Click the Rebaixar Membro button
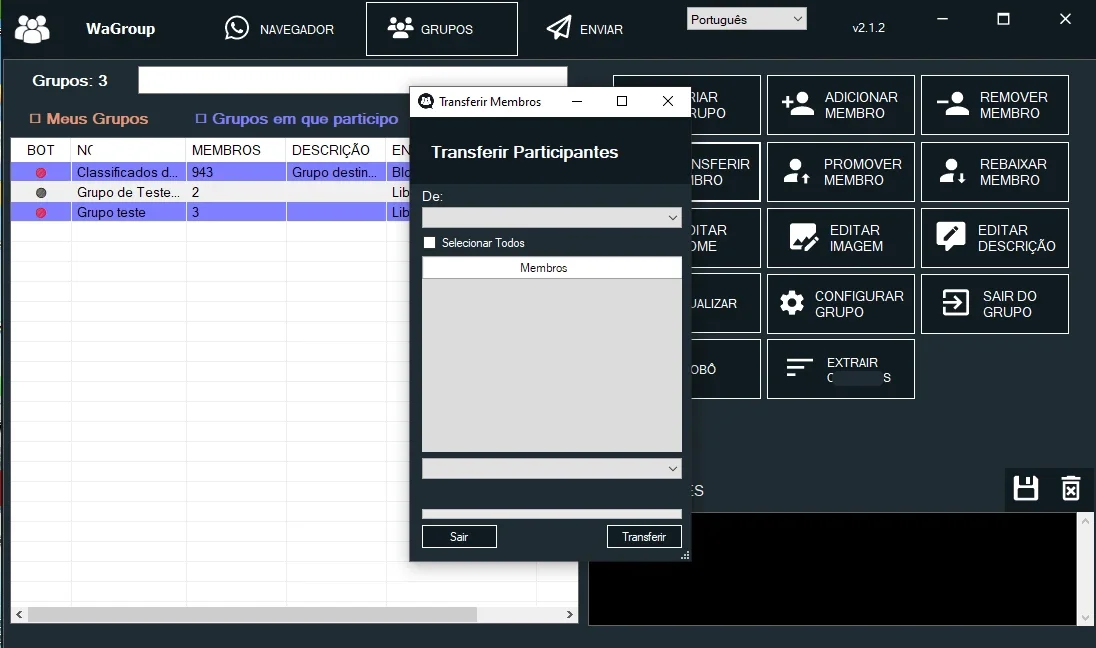Screen dimensions: 1096x648 click(995, 172)
